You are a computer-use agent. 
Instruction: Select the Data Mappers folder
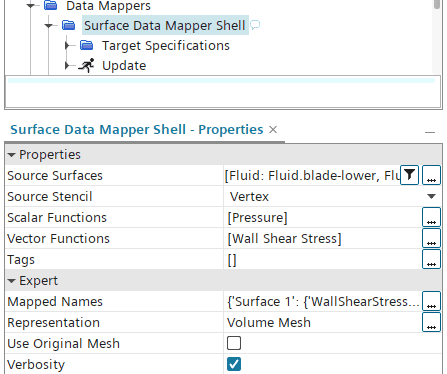tap(108, 6)
